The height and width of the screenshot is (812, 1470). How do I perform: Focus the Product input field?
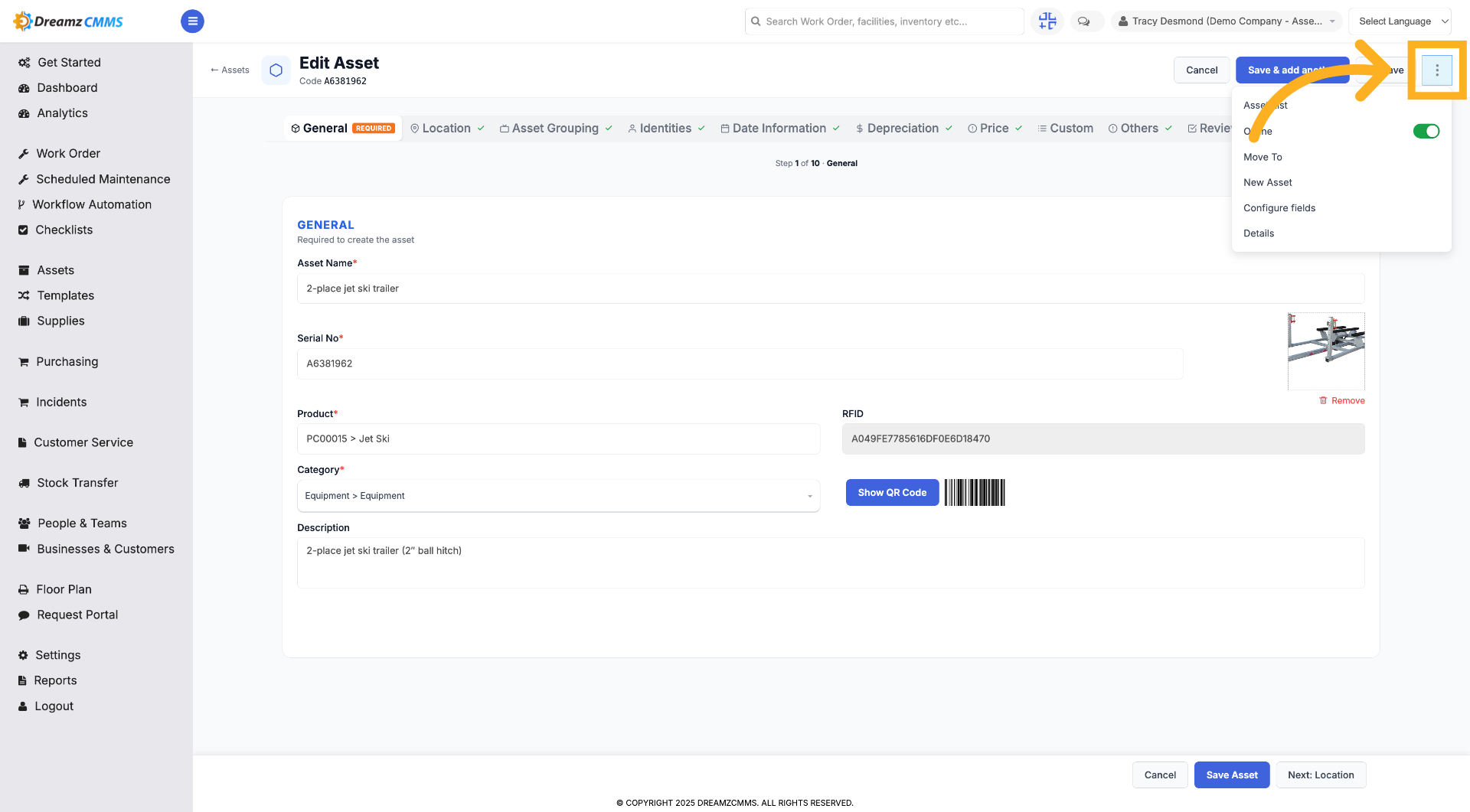558,439
